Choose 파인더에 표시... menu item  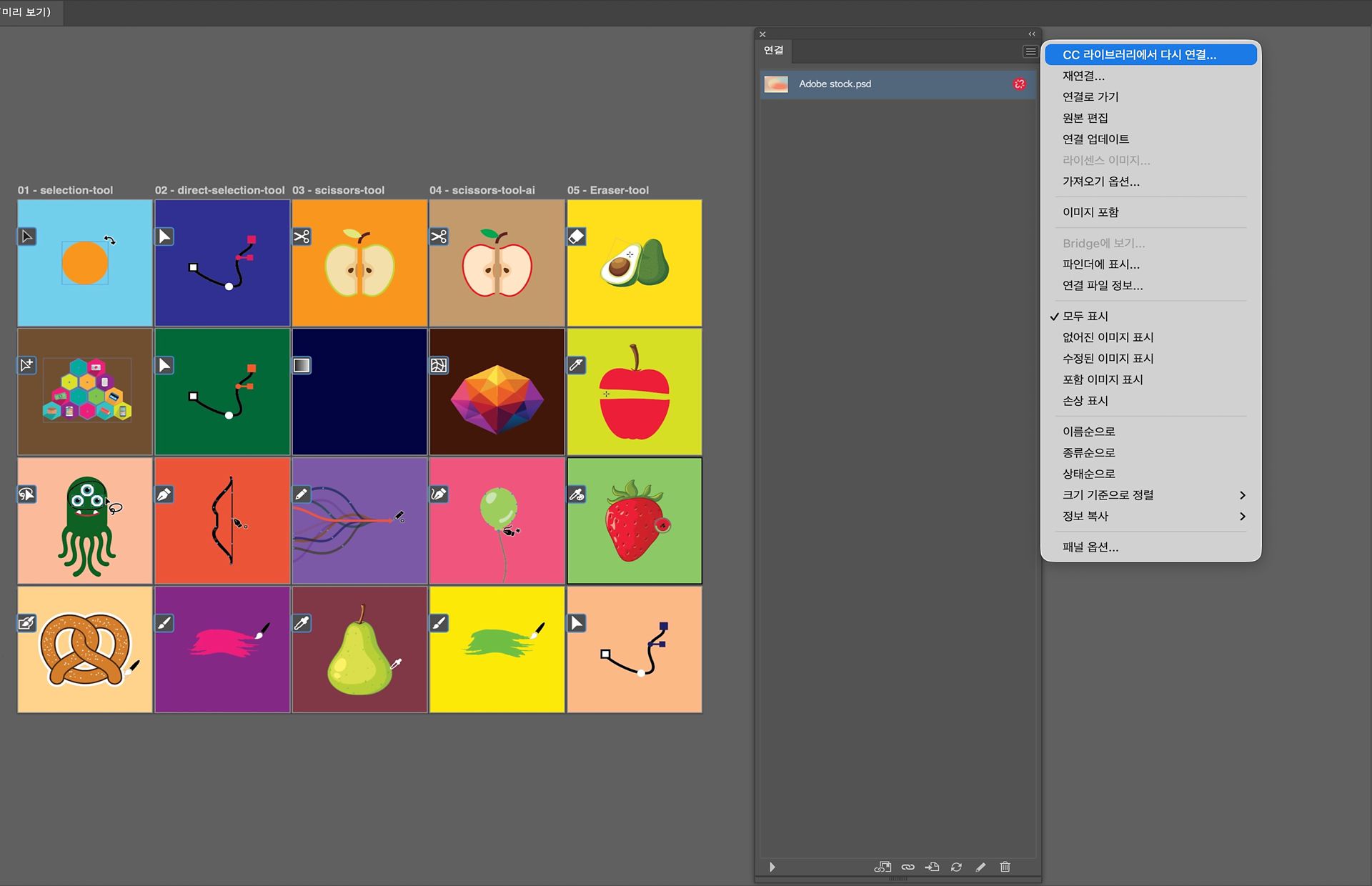[x=1150, y=264]
